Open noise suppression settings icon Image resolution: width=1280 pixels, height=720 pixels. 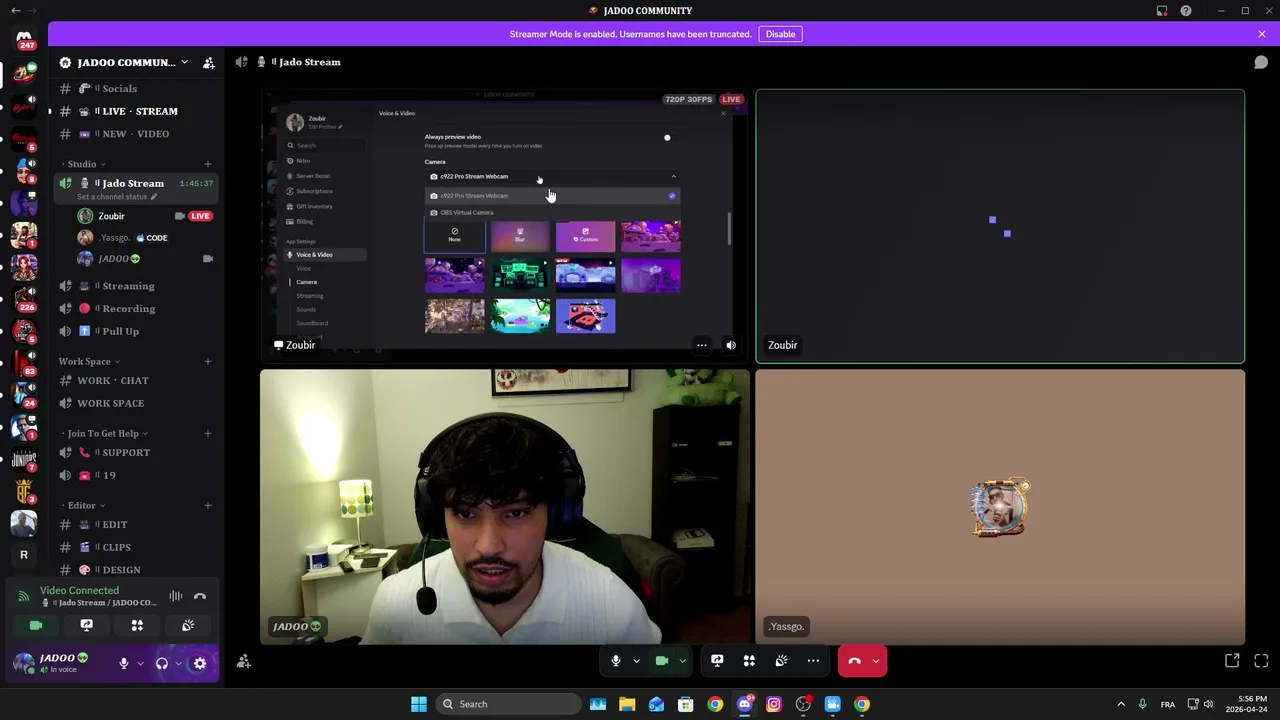tap(175, 596)
